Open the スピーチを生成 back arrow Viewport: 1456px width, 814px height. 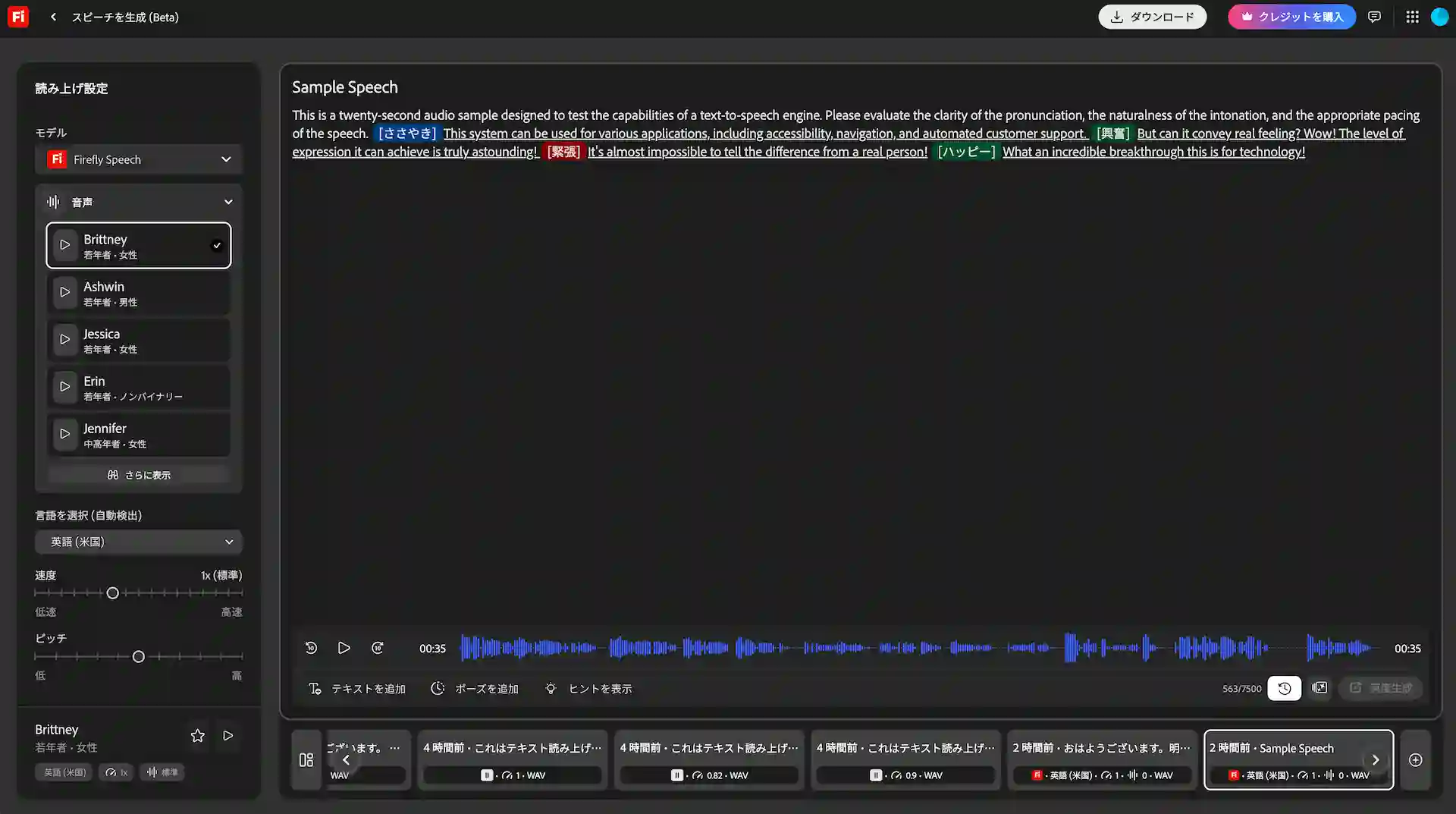(52, 16)
